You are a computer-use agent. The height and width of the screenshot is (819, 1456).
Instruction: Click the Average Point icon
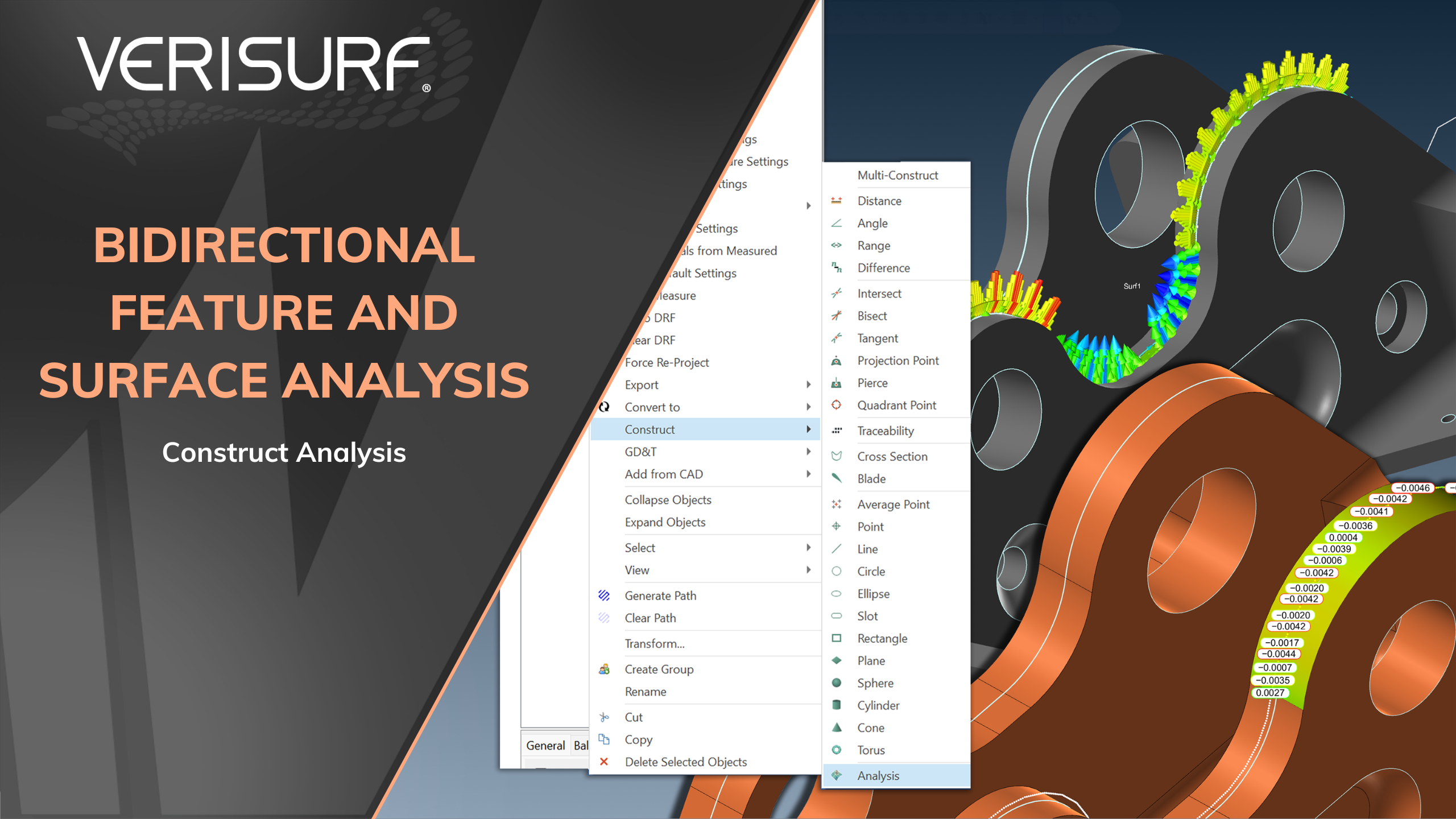pos(836,504)
